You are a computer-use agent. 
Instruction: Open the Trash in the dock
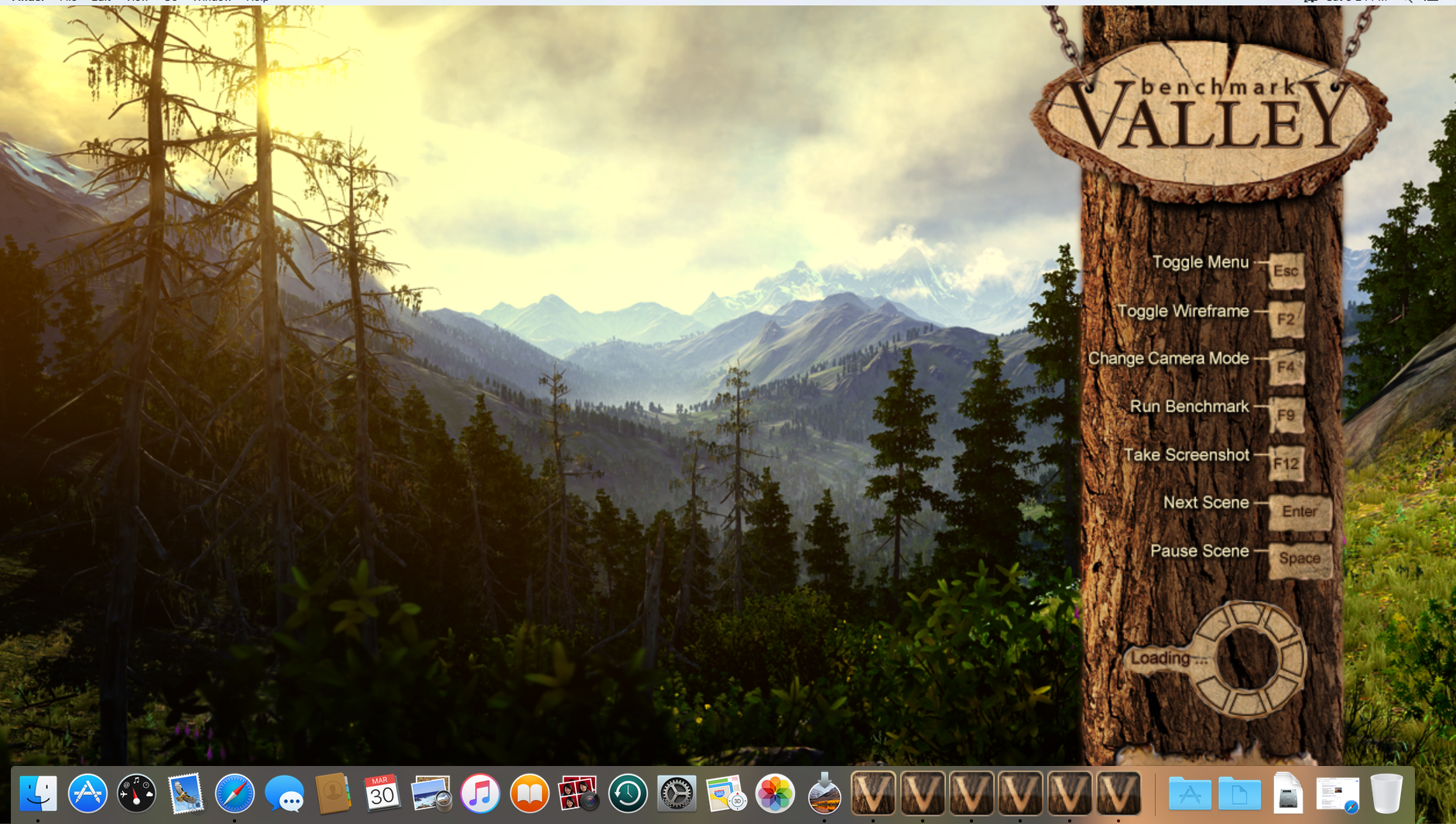[x=1386, y=793]
